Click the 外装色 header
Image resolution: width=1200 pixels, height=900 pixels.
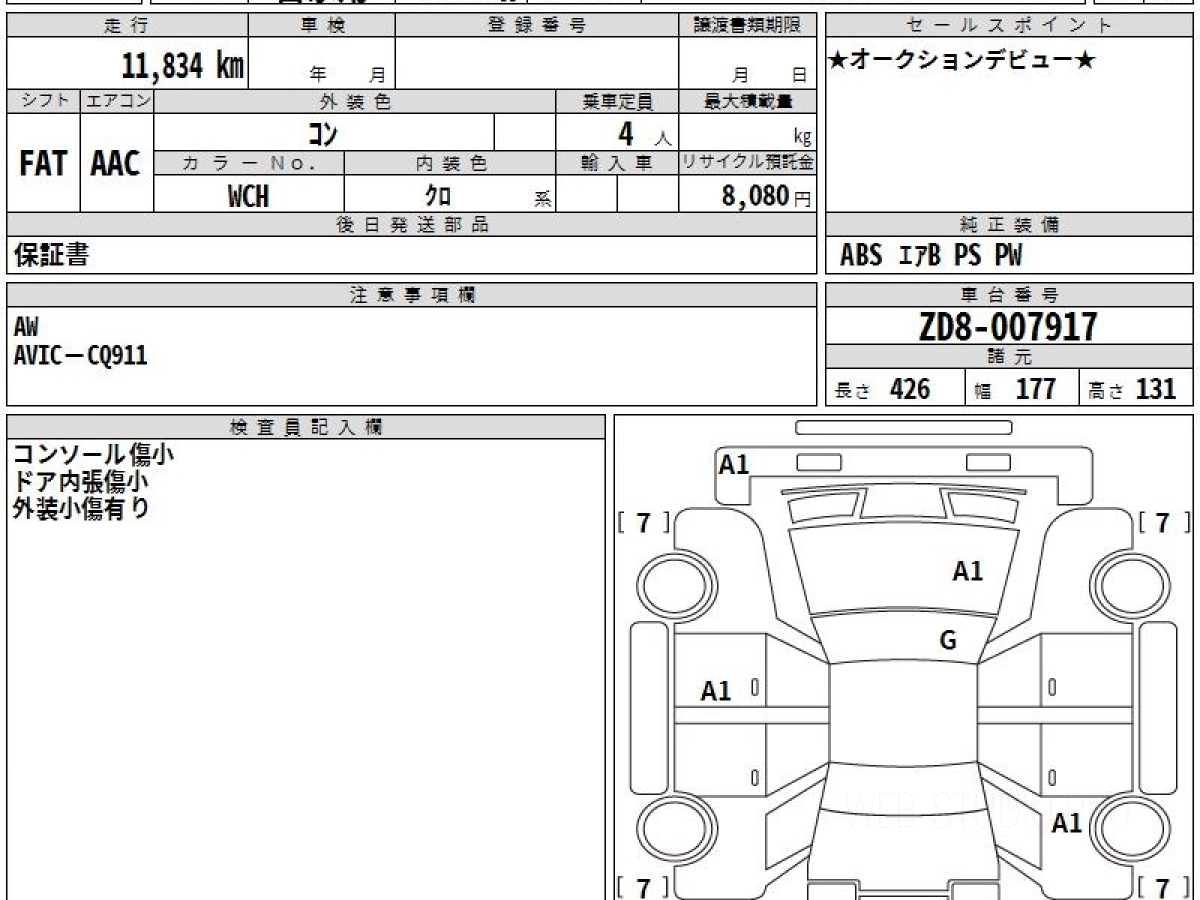pyautogui.click(x=355, y=101)
